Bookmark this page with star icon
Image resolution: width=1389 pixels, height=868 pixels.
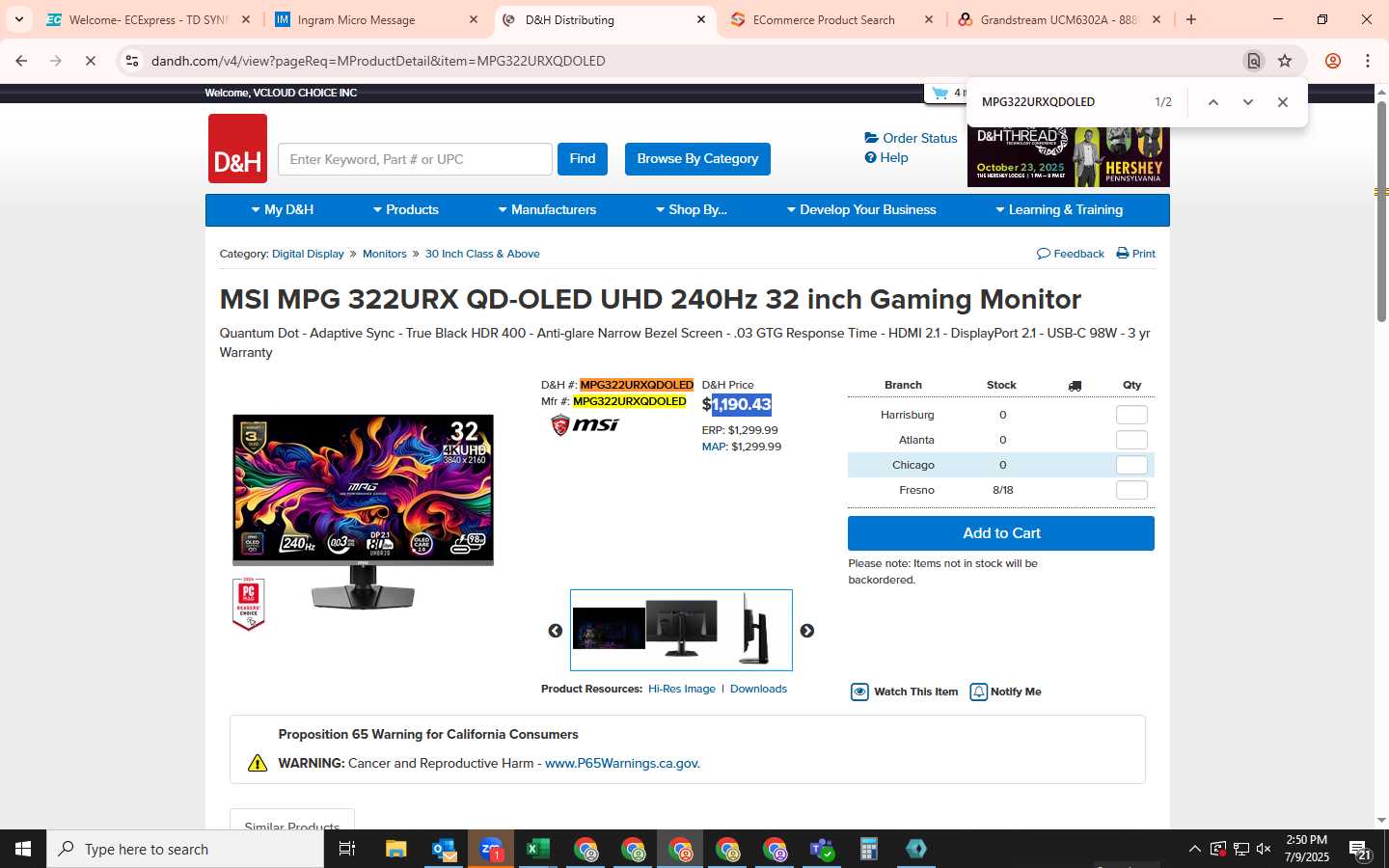coord(1285,61)
